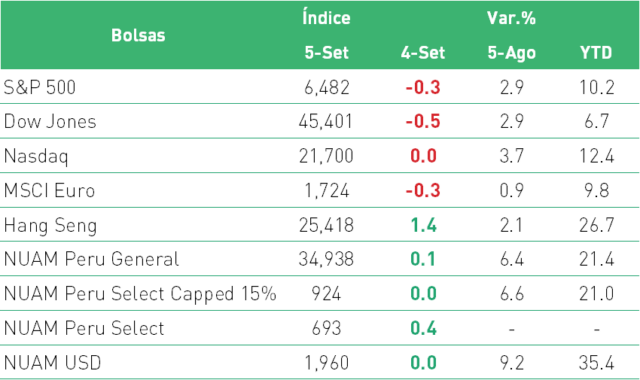Image resolution: width=640 pixels, height=380 pixels.
Task: Click the Hang Seng 1.4 change value
Action: point(423,225)
